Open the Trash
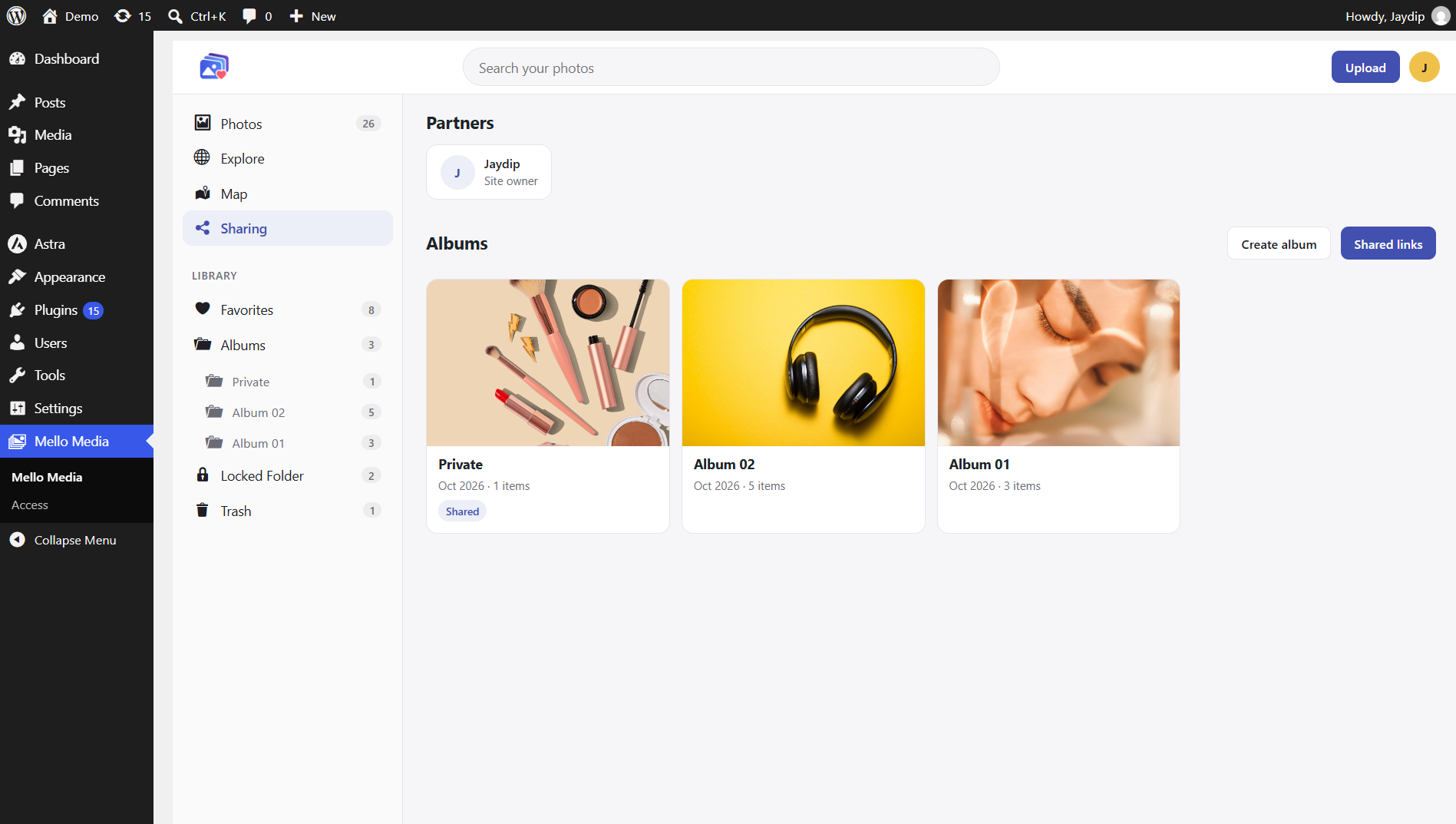 pos(288,511)
